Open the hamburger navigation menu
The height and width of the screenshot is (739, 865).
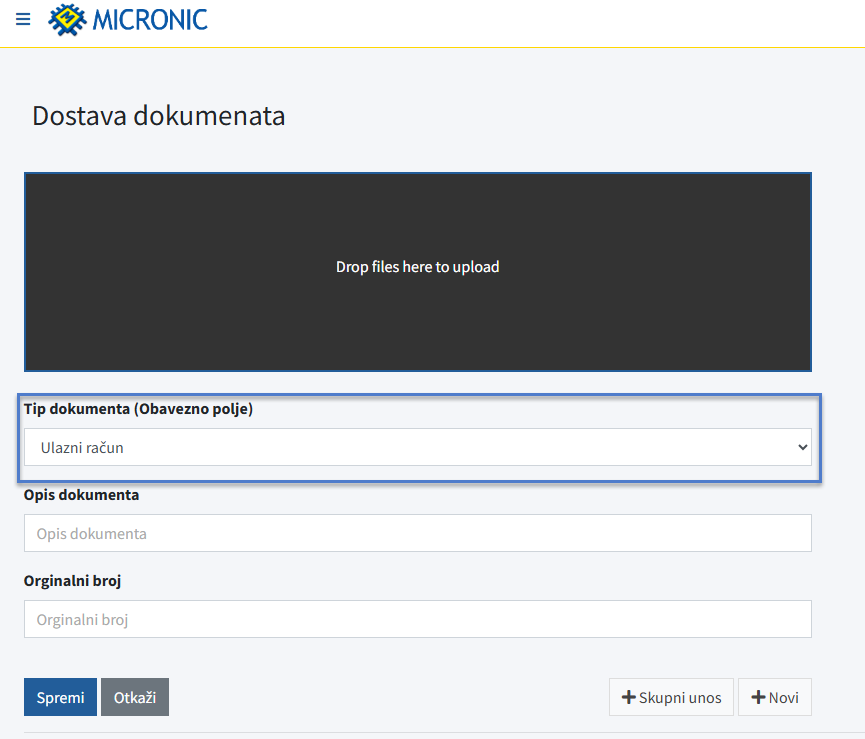point(23,19)
